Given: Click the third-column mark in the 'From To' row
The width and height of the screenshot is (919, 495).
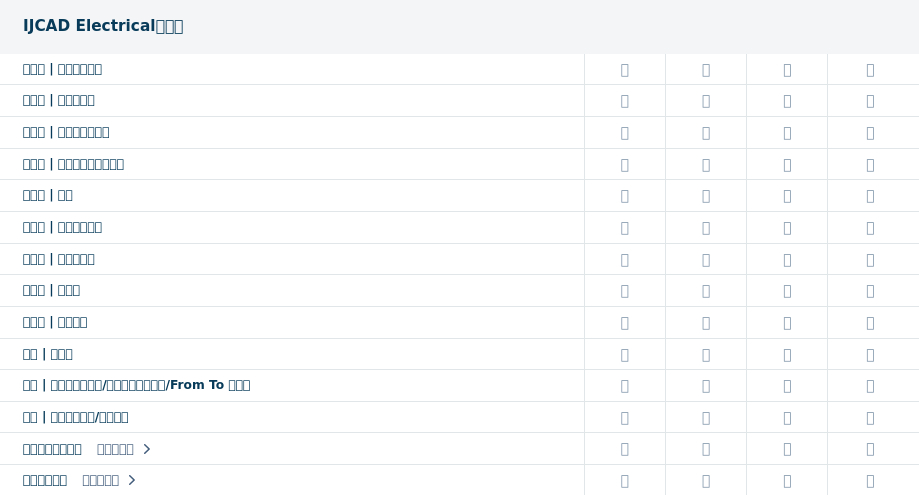Looking at the screenshot, I should click(786, 386).
